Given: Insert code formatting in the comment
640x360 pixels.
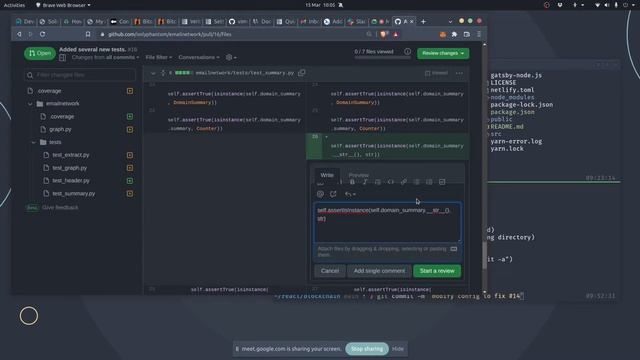Looking at the screenshot, I should [391, 182].
